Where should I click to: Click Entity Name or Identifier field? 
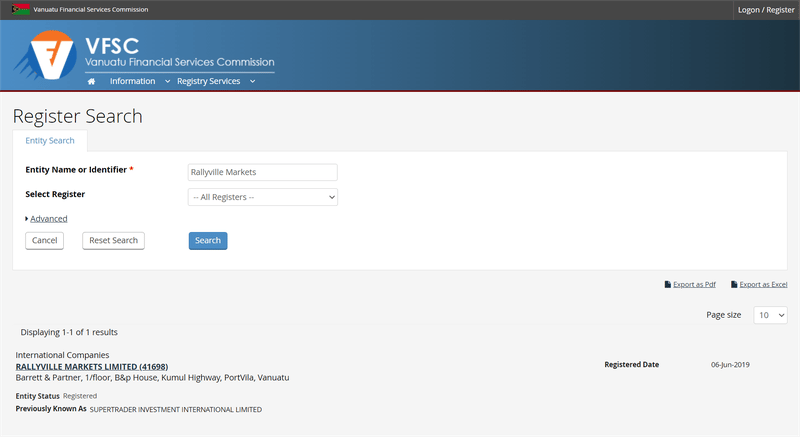(262, 172)
